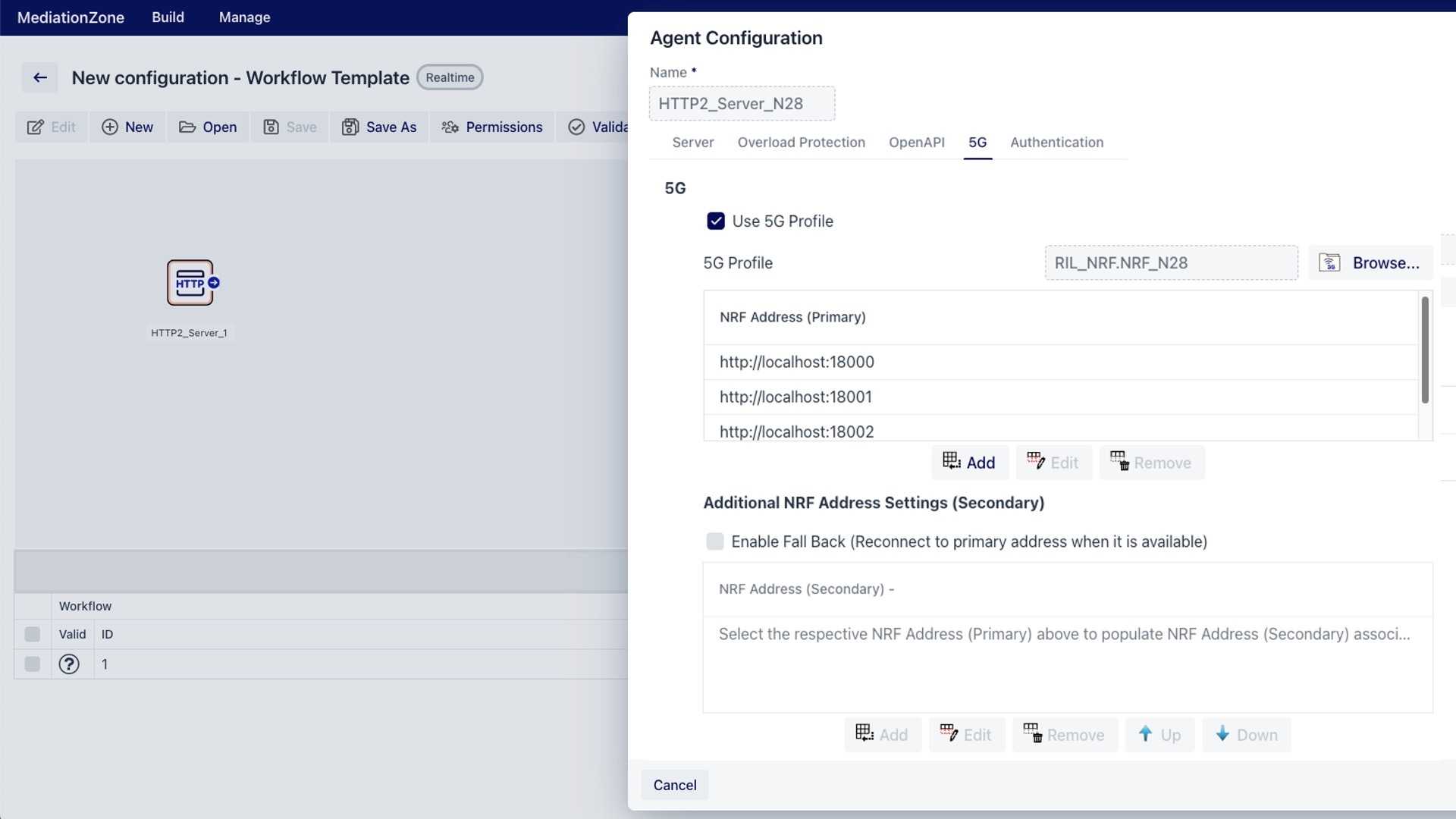Click the Edit toolbar entry in workflow editor

pos(51,127)
